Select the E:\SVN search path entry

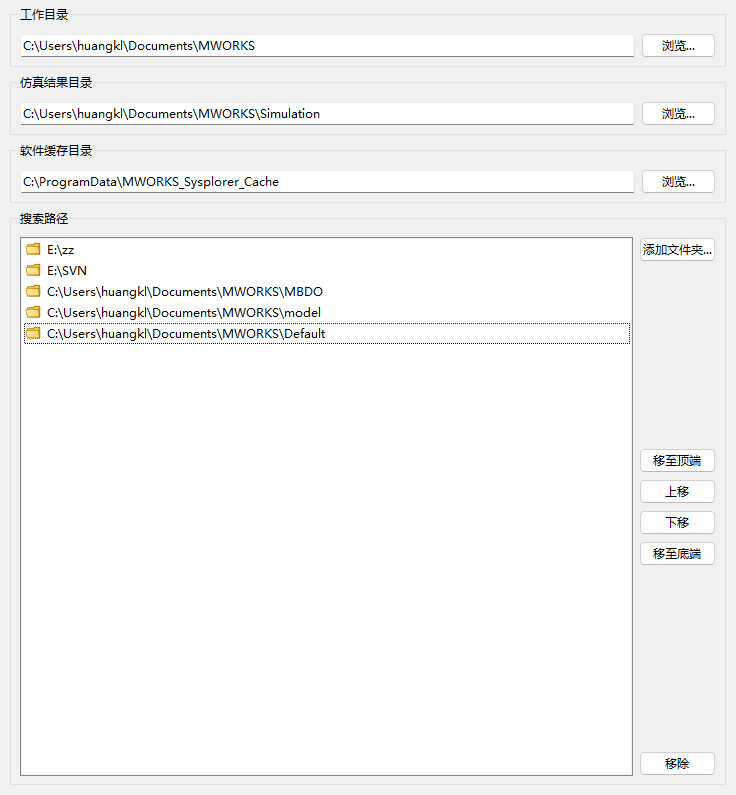tap(67, 271)
